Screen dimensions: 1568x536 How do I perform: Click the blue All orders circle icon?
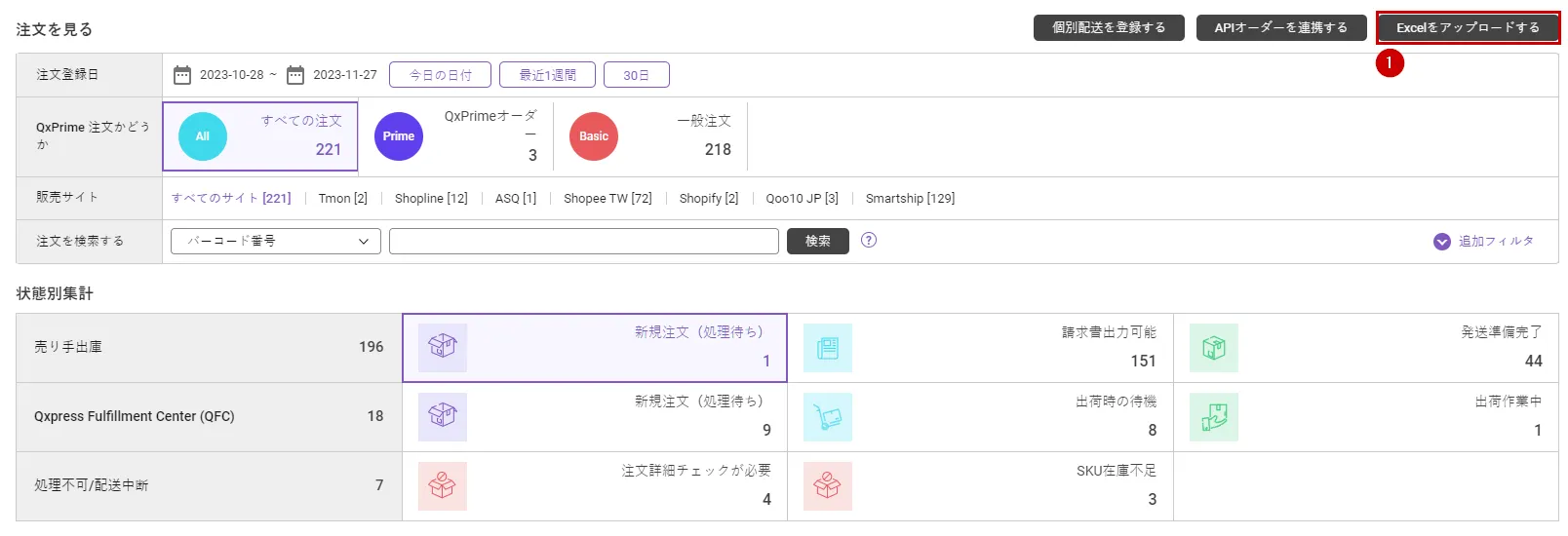(203, 136)
